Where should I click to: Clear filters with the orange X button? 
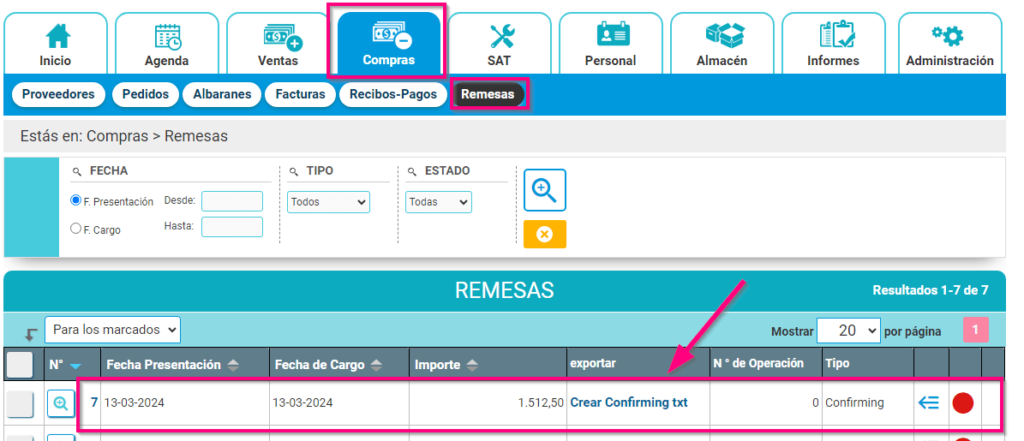(545, 234)
